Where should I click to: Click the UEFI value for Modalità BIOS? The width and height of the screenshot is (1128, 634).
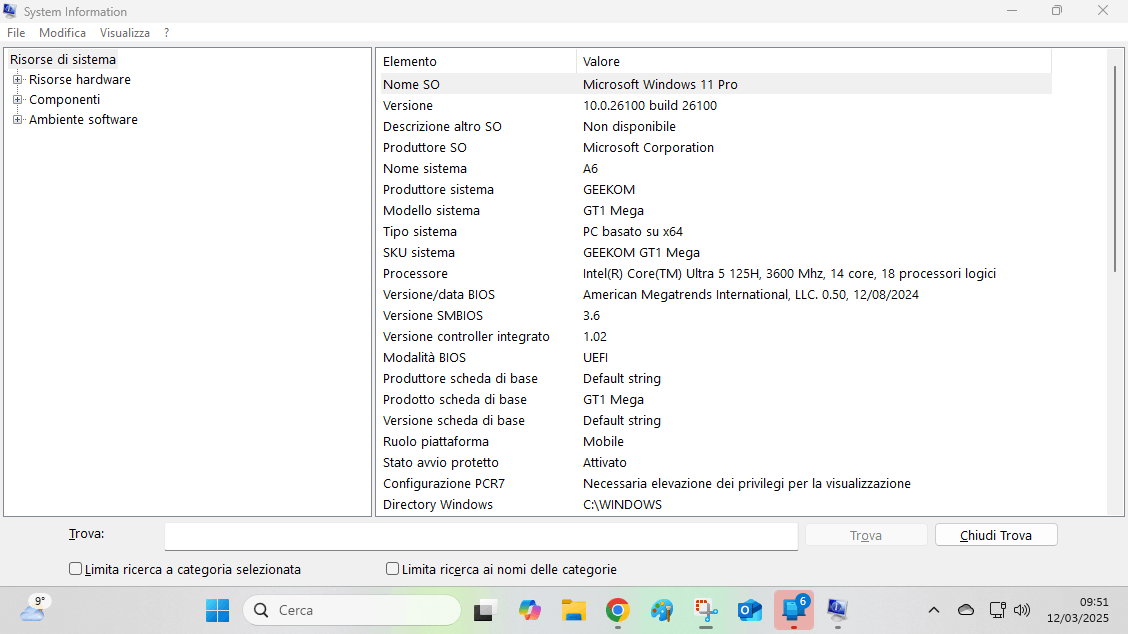pyautogui.click(x=595, y=358)
